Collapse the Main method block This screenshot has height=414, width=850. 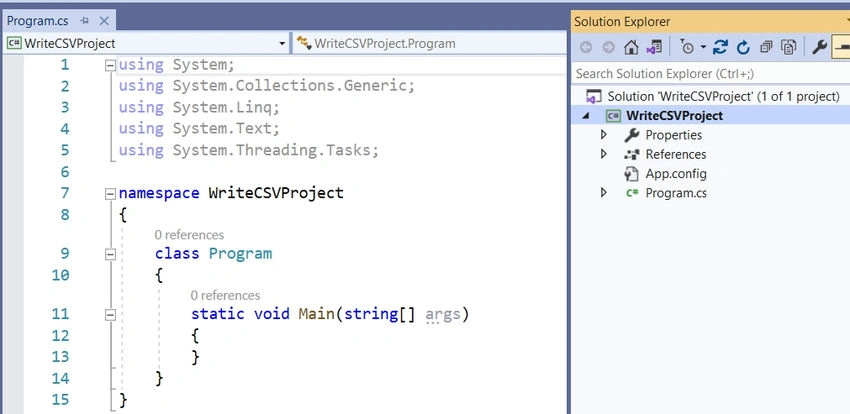[x=110, y=314]
